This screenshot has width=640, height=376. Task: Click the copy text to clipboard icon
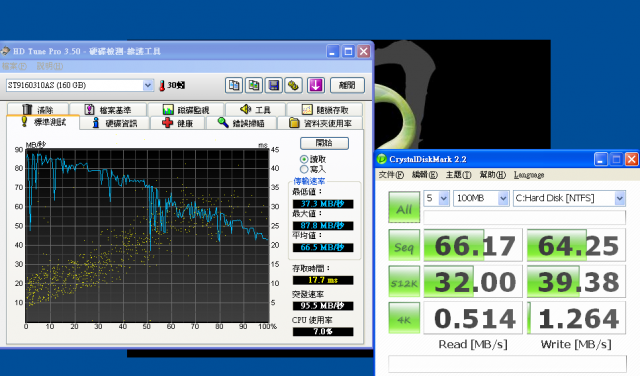click(234, 85)
